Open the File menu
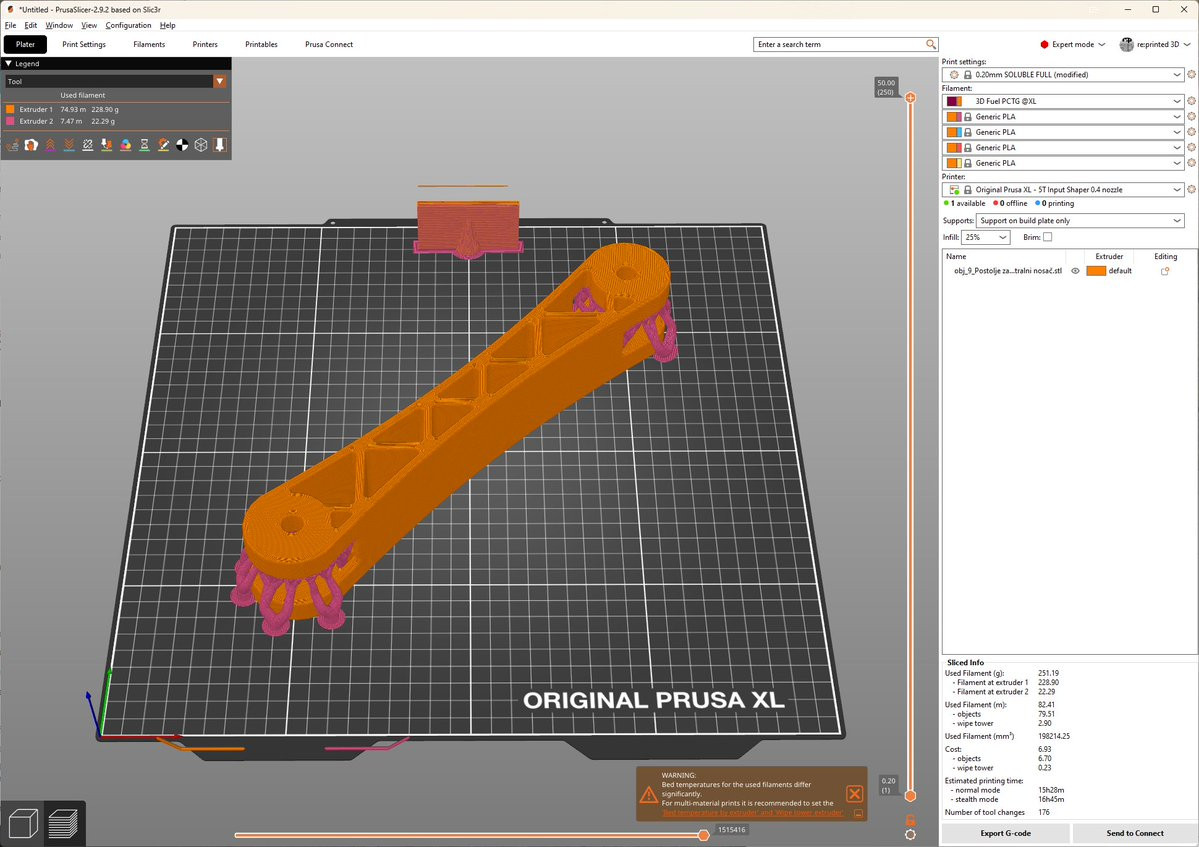 11,25
